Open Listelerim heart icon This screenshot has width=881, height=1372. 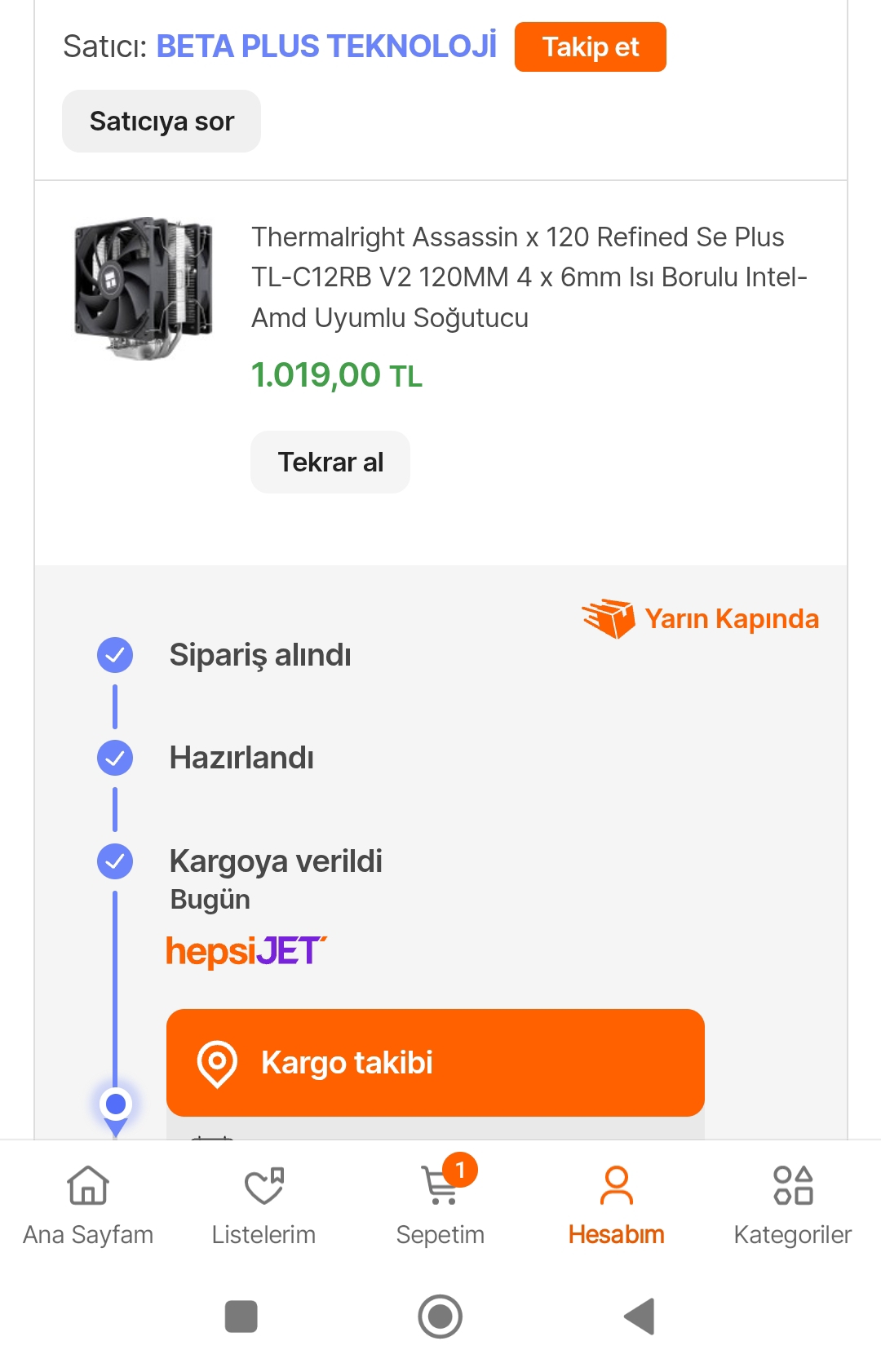(263, 1185)
